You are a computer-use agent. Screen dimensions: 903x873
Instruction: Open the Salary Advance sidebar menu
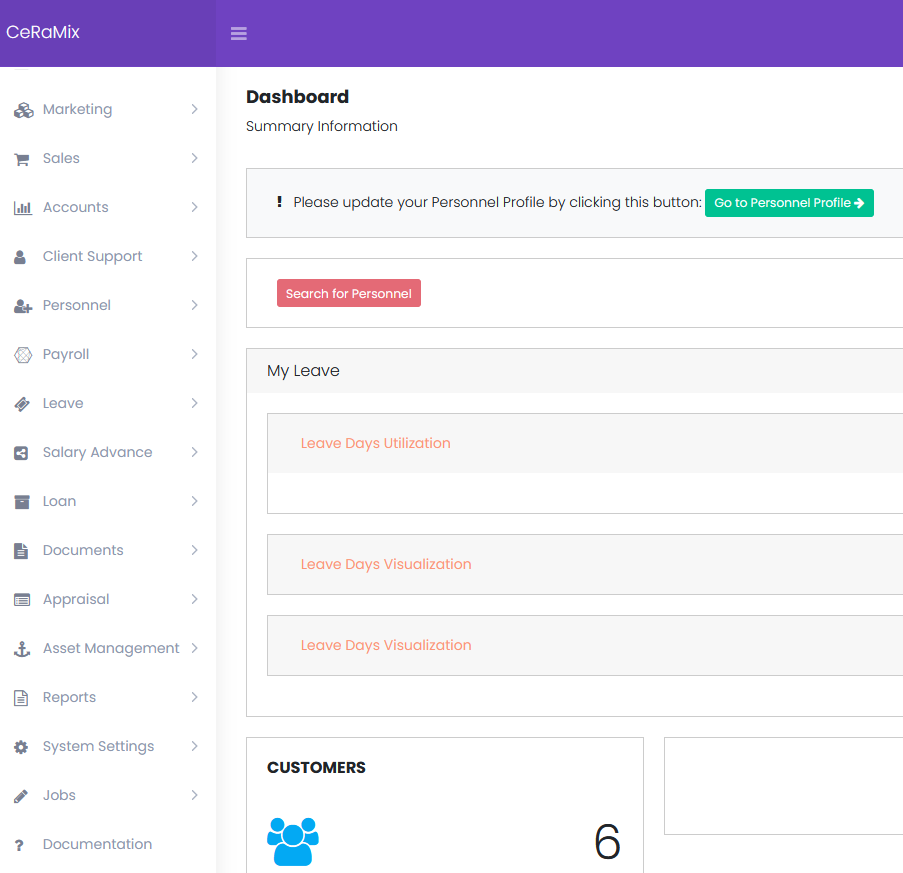click(x=108, y=452)
